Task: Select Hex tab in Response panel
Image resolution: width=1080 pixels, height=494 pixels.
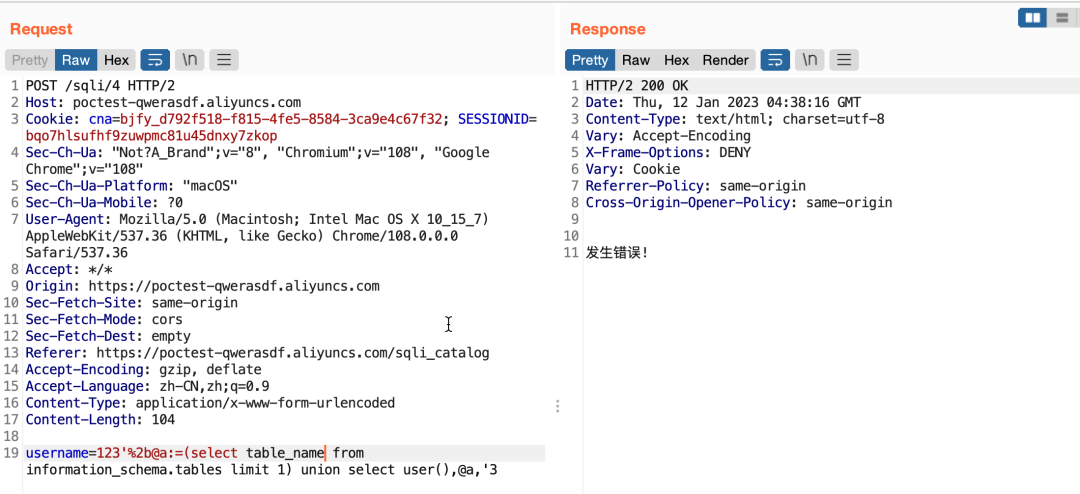Action: click(x=676, y=60)
